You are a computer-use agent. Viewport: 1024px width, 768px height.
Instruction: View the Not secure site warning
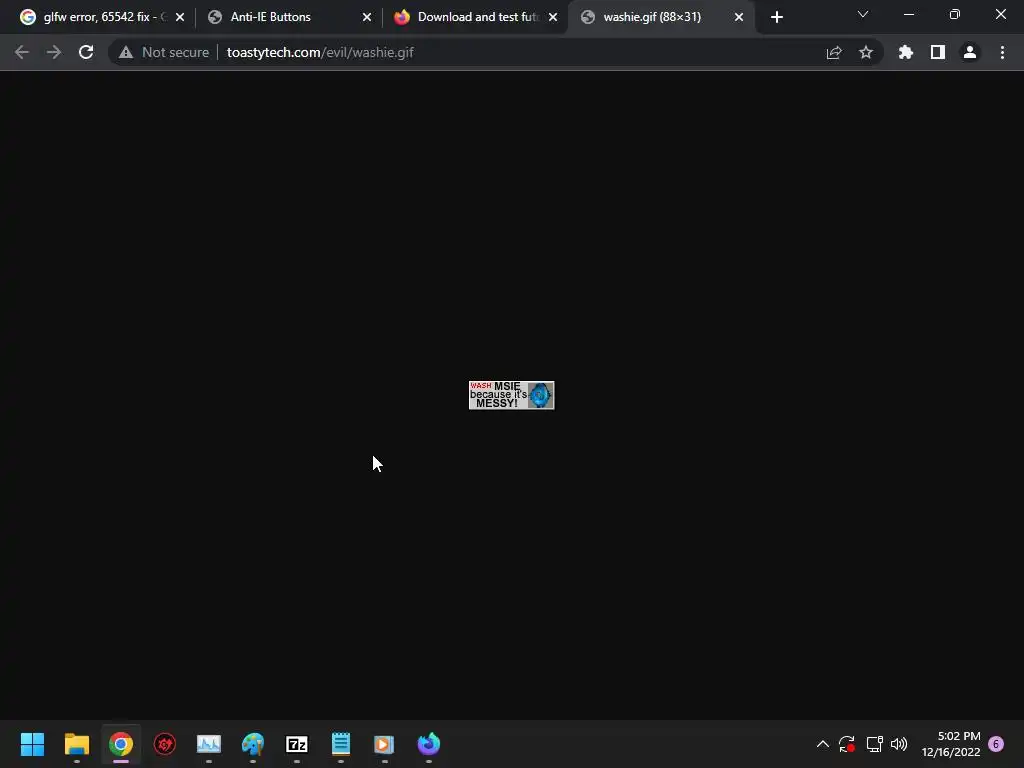coord(163,52)
